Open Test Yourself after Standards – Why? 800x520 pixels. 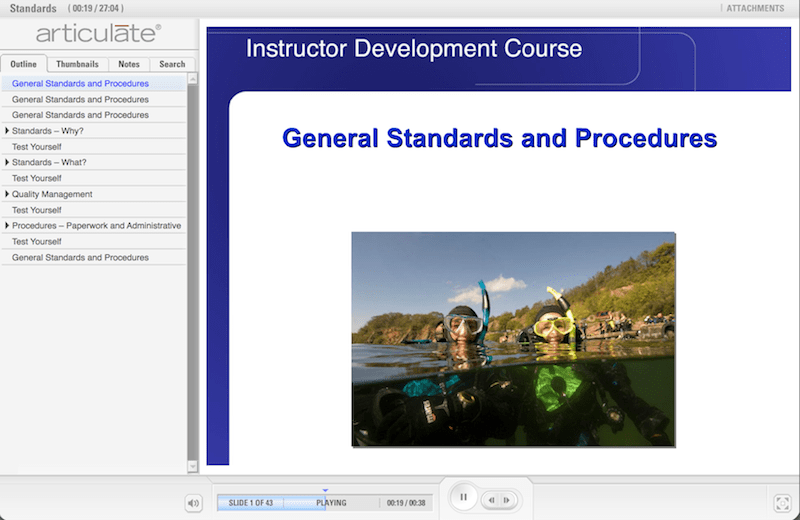click(x=94, y=146)
